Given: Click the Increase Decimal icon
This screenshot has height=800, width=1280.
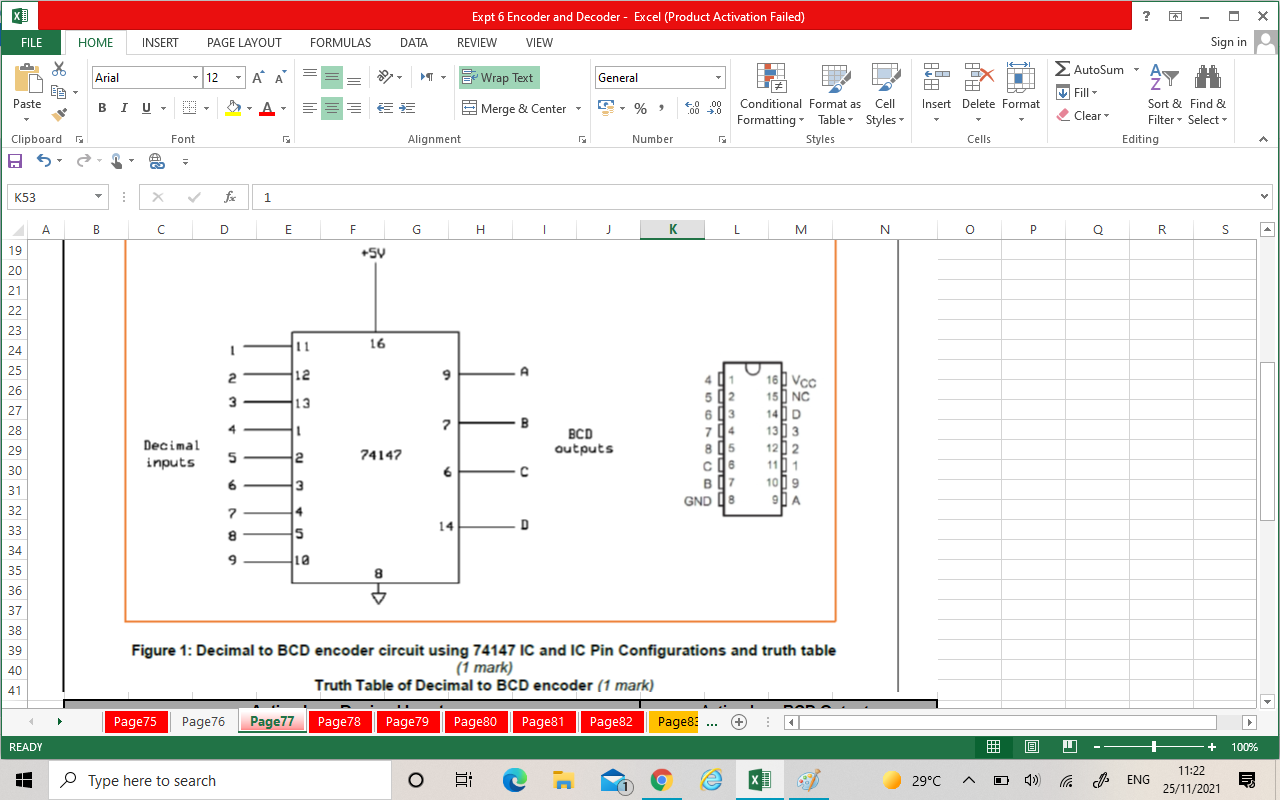Looking at the screenshot, I should pos(692,108).
